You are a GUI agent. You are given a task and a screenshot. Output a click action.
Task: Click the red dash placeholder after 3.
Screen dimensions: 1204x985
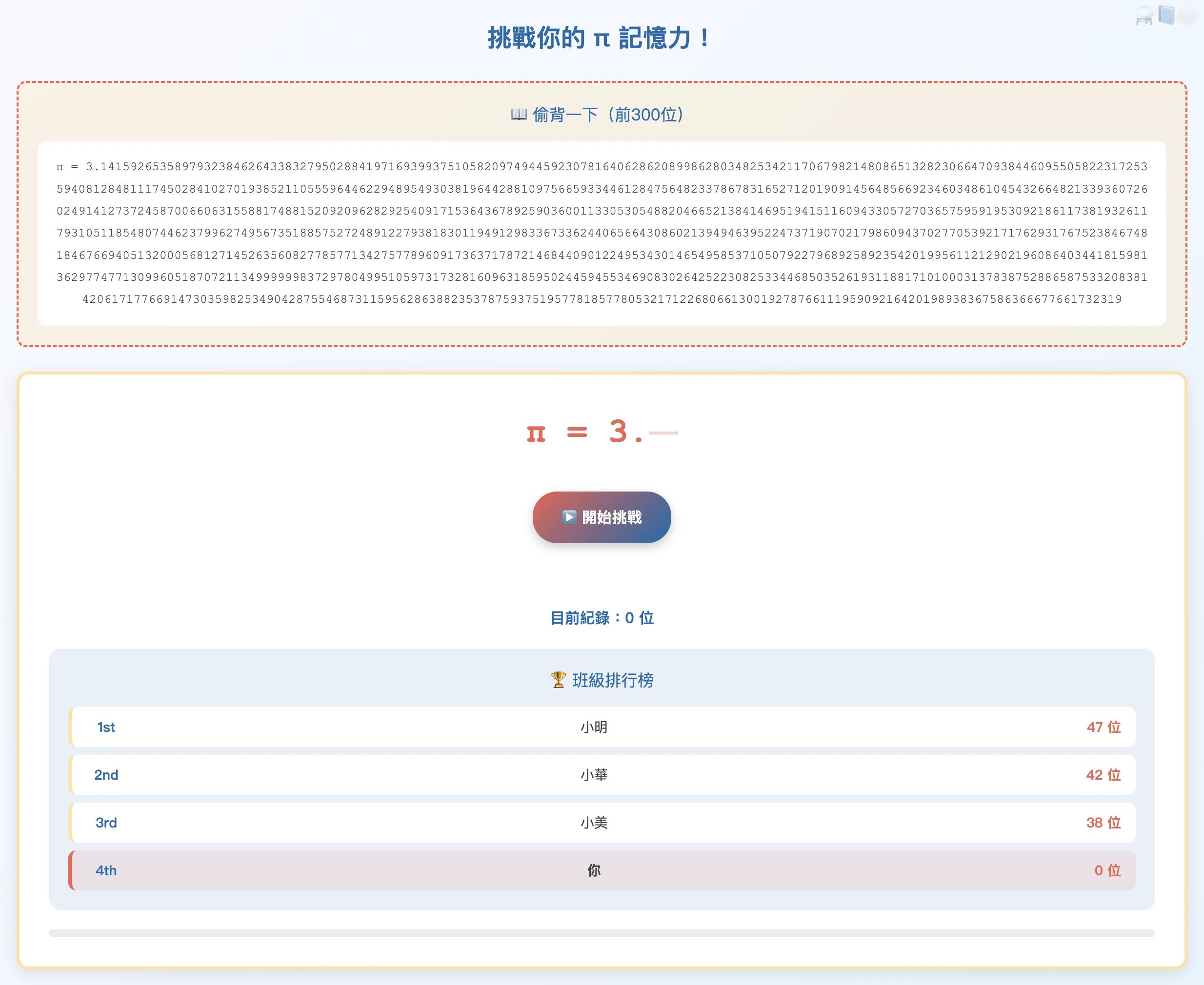[x=664, y=433]
